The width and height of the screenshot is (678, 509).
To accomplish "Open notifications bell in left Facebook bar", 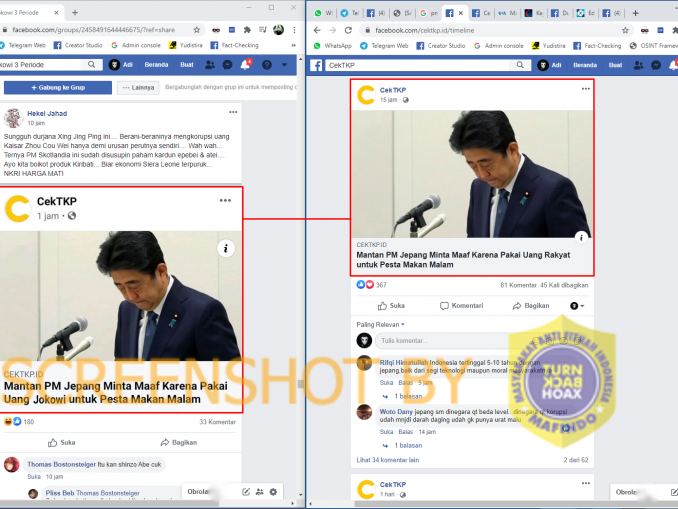I will 245,65.
